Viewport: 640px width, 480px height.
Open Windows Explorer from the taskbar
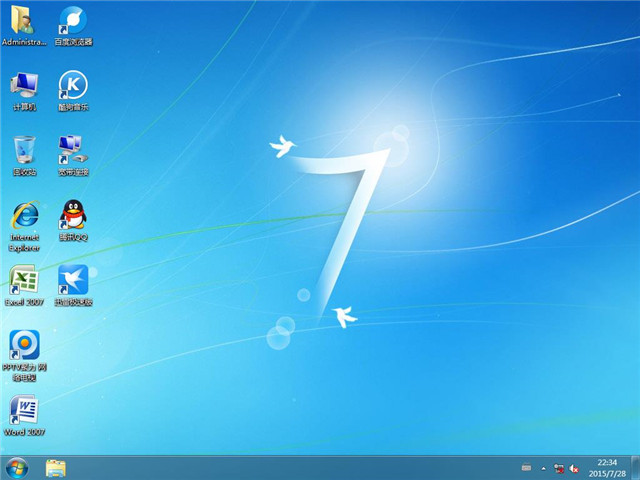pyautogui.click(x=56, y=468)
